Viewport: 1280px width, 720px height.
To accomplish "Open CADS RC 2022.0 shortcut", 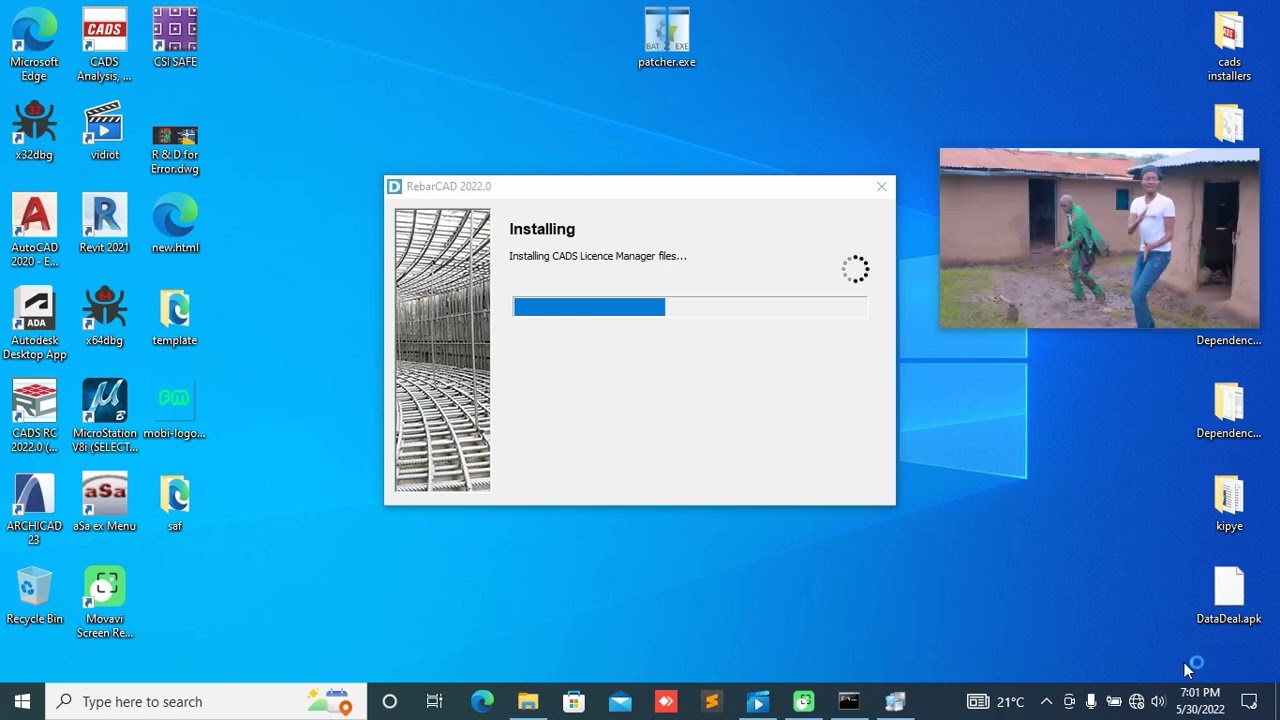I will [x=34, y=416].
